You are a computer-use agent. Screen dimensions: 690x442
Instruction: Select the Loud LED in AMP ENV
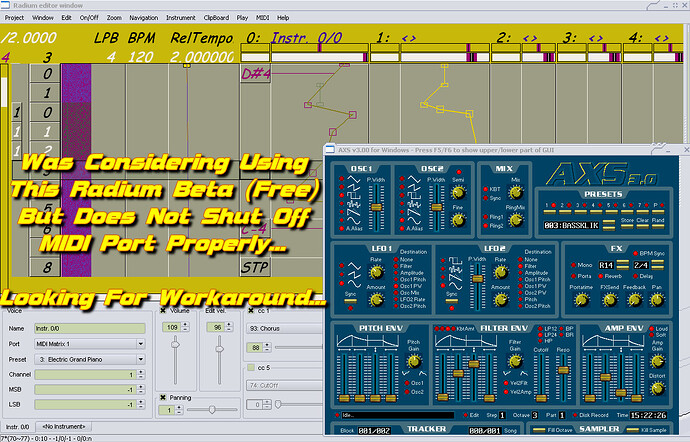coord(653,328)
